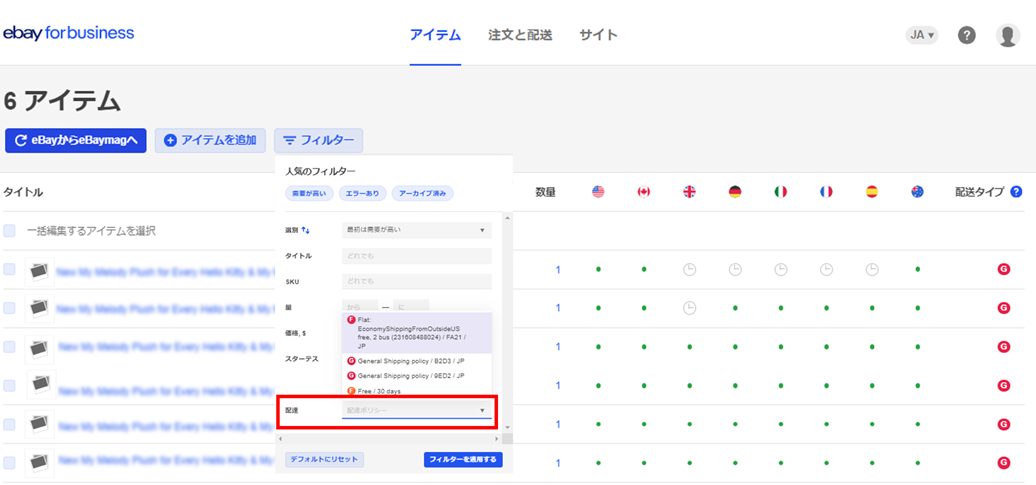Click the filter panel scroll-left arrow
Image resolution: width=1036 pixels, height=485 pixels.
(x=281, y=439)
